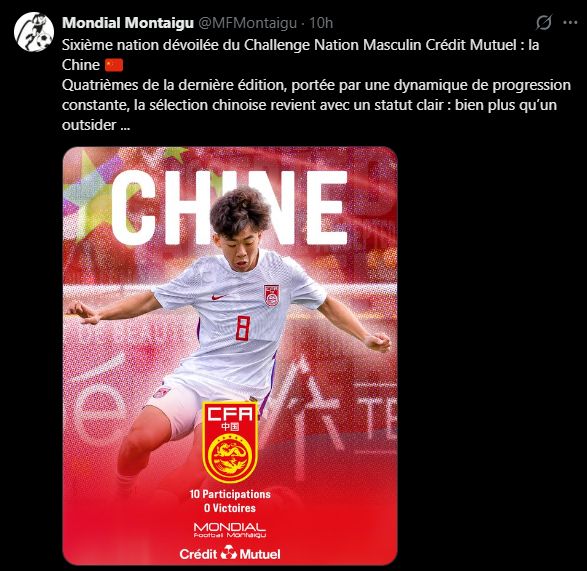Expand the truncated text after outsider
Screen dimensions: 587x571
[125, 125]
